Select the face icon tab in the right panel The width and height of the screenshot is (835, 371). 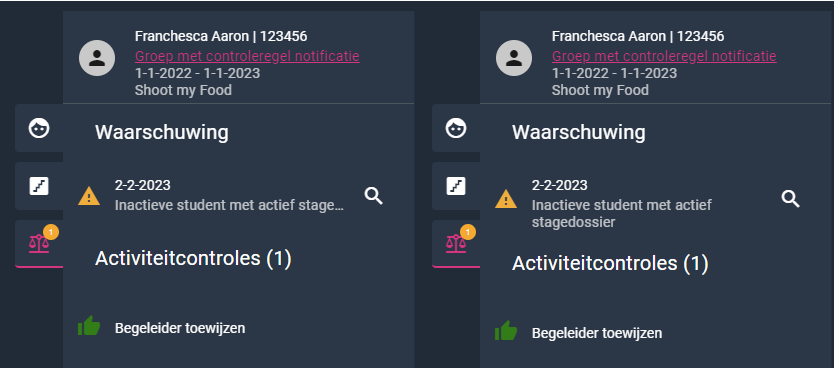click(456, 128)
